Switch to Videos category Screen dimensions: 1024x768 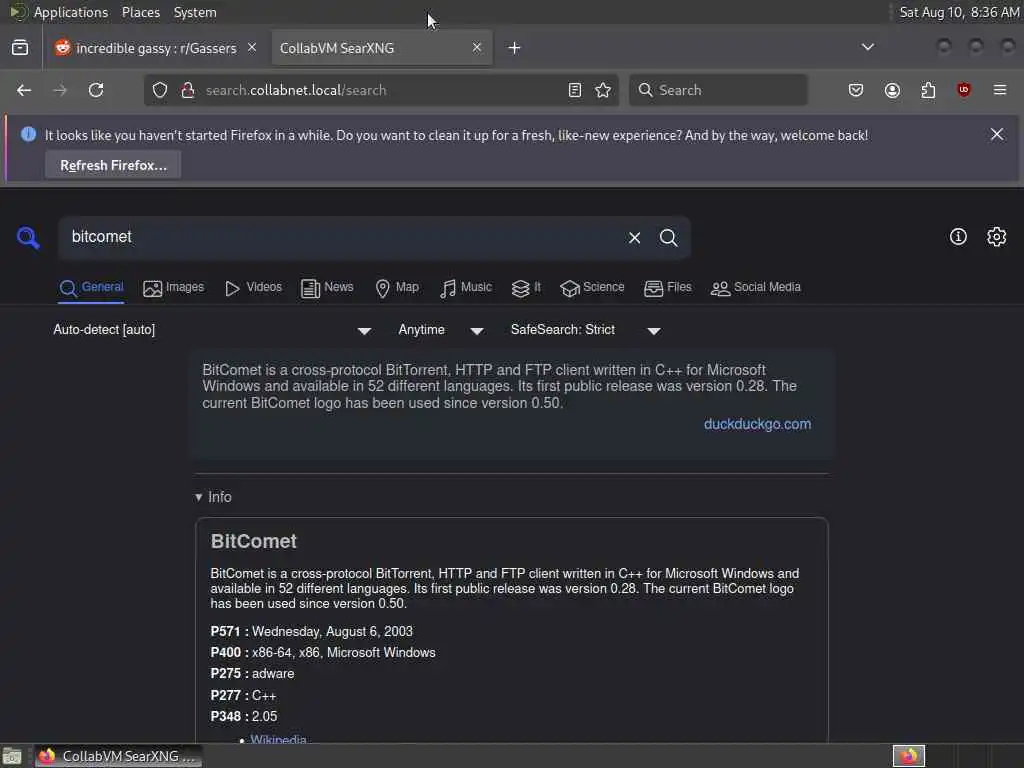[253, 287]
